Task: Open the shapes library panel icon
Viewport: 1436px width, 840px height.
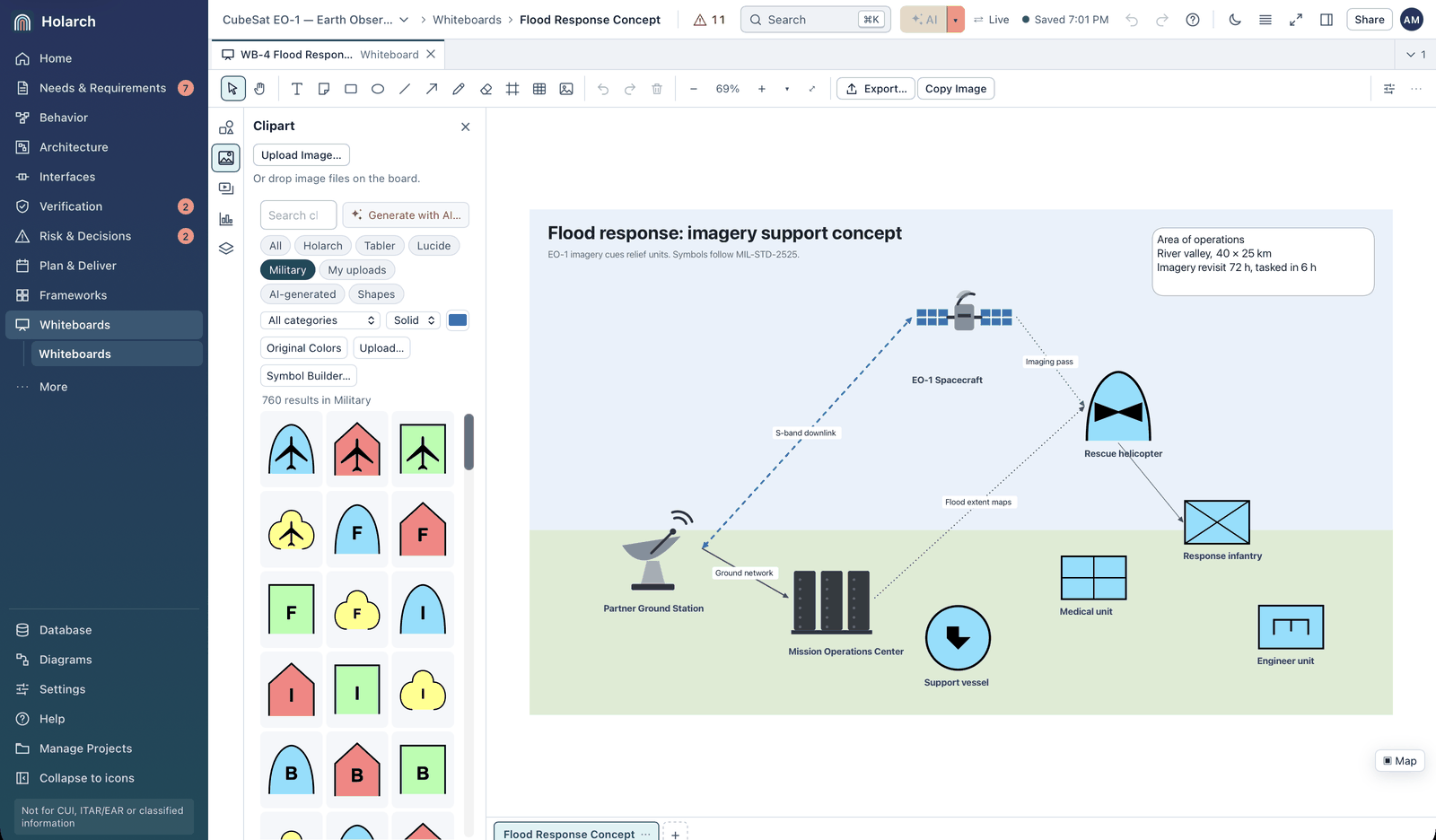Action: tap(226, 127)
